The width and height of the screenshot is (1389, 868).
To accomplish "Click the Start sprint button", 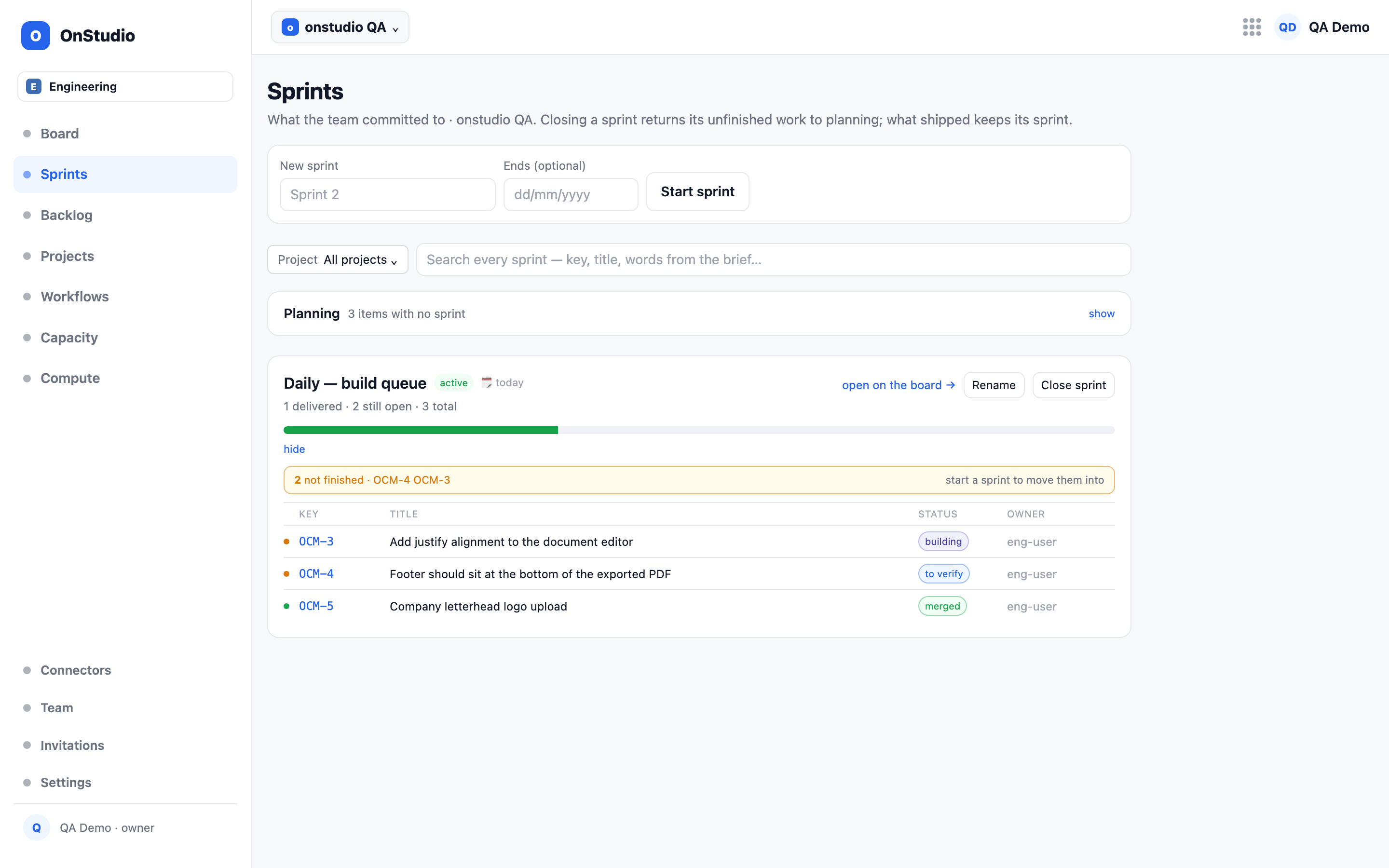I will [697, 192].
